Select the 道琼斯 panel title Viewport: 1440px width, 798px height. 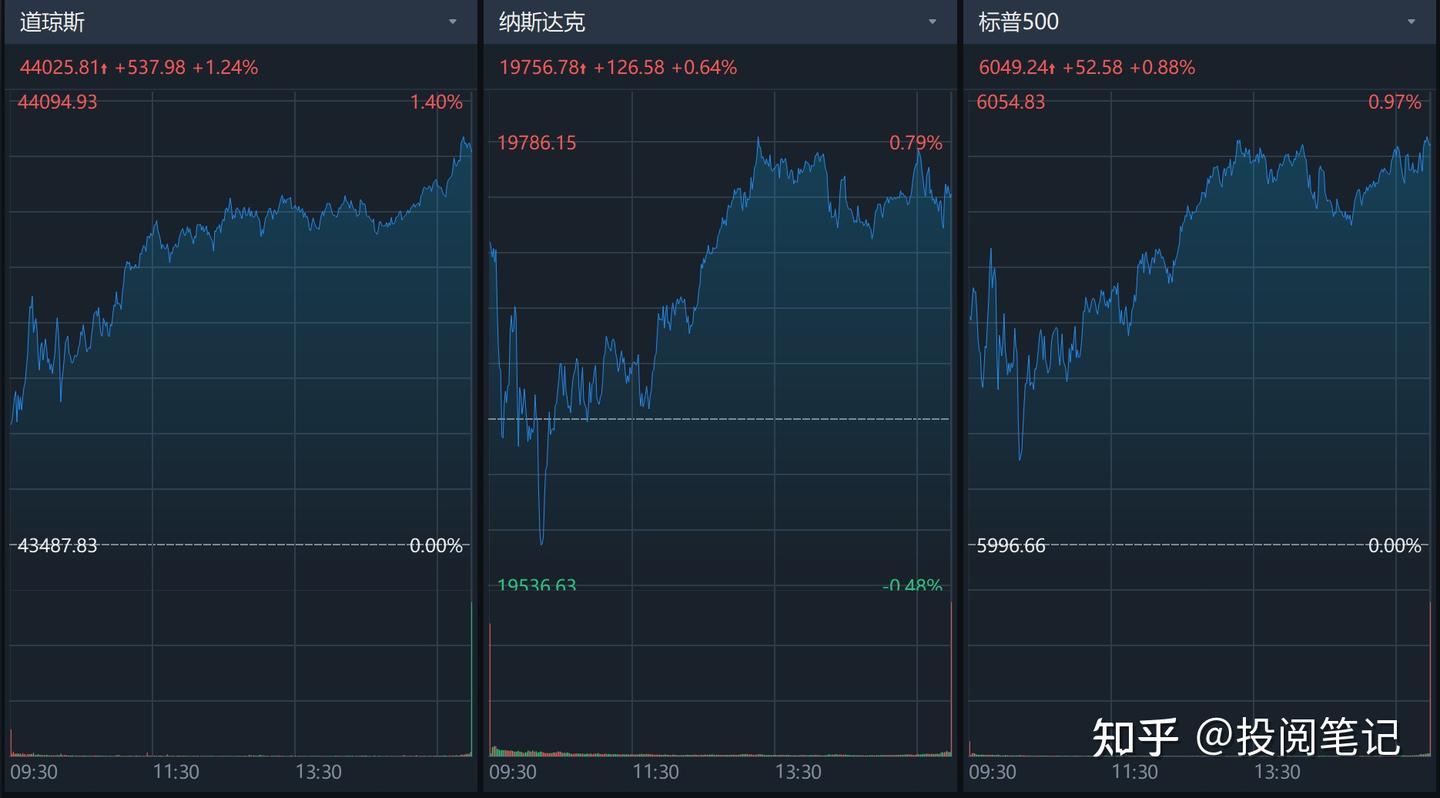point(52,22)
